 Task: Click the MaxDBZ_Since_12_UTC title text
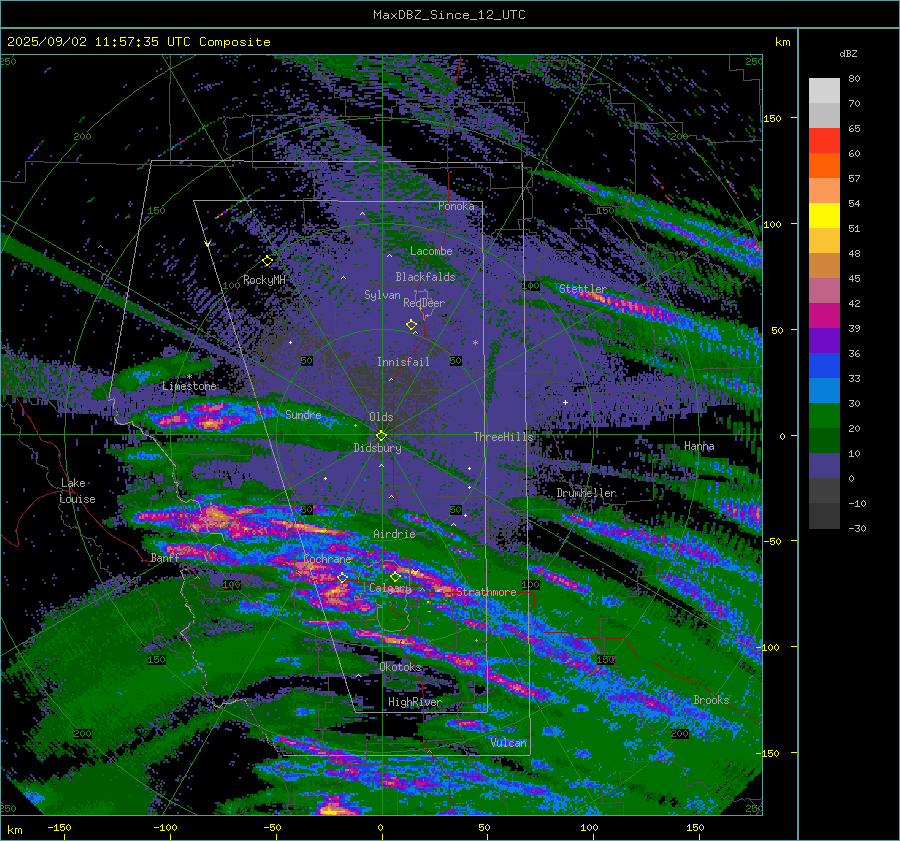[x=449, y=15]
